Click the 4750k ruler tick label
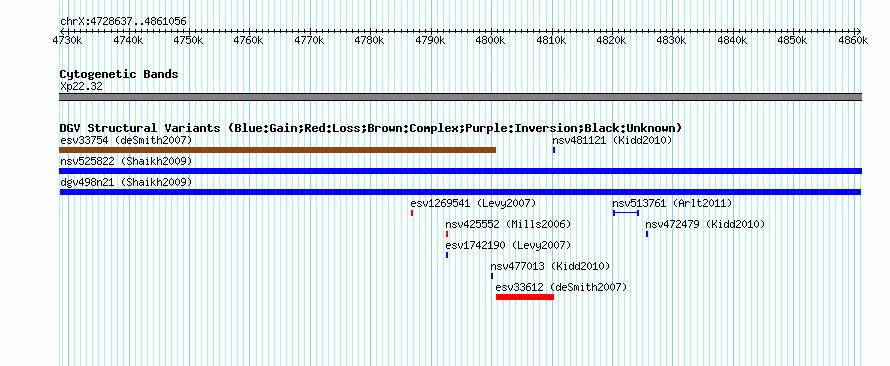The height and width of the screenshot is (366, 890). 188,40
